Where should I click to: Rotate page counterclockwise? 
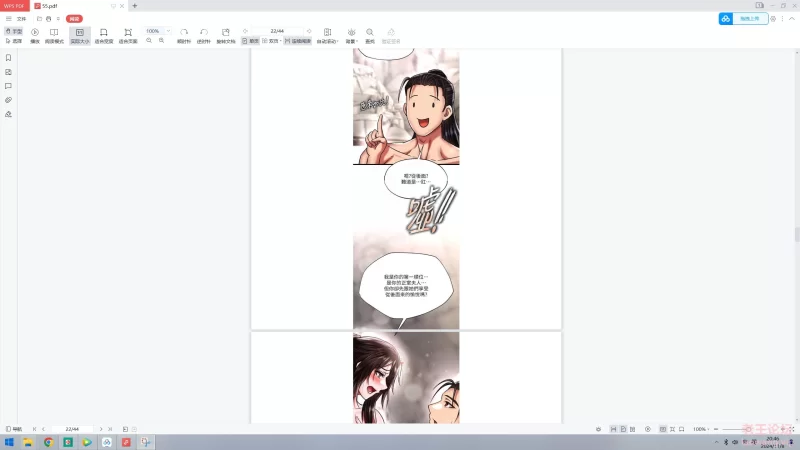click(204, 36)
